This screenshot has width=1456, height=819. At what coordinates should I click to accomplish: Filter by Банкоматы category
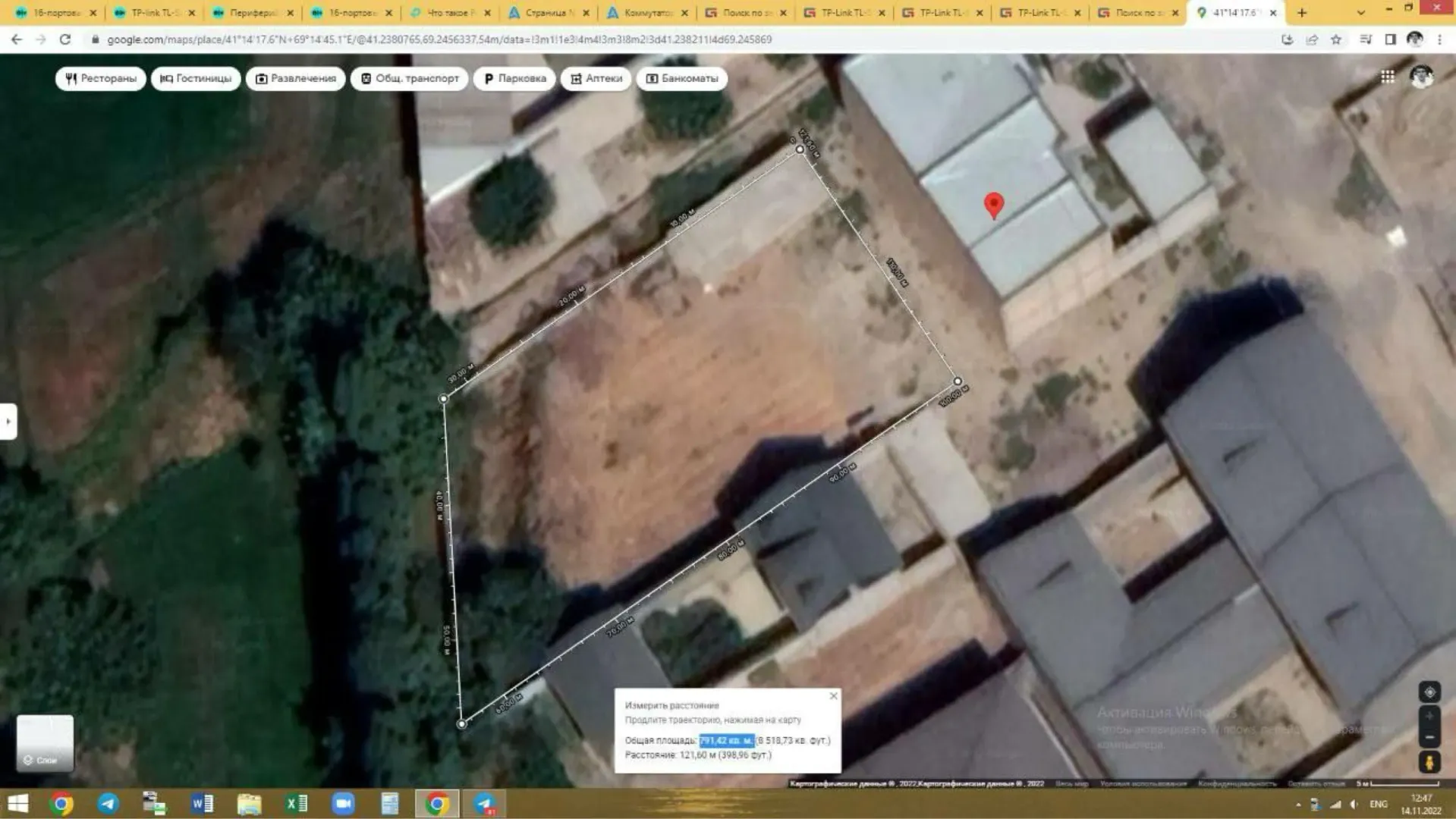click(681, 78)
